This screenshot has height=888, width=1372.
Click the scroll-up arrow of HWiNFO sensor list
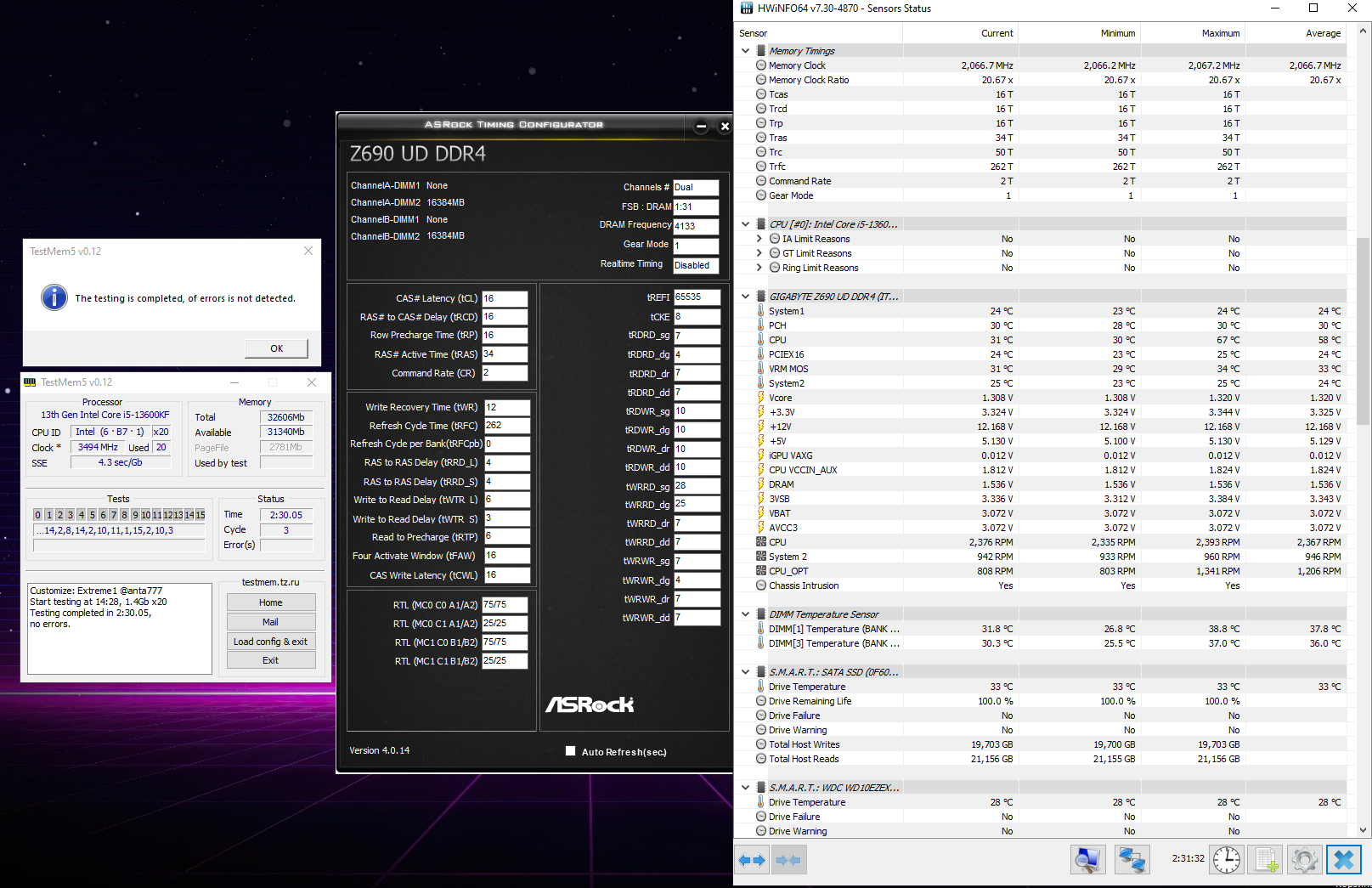pyautogui.click(x=1364, y=31)
